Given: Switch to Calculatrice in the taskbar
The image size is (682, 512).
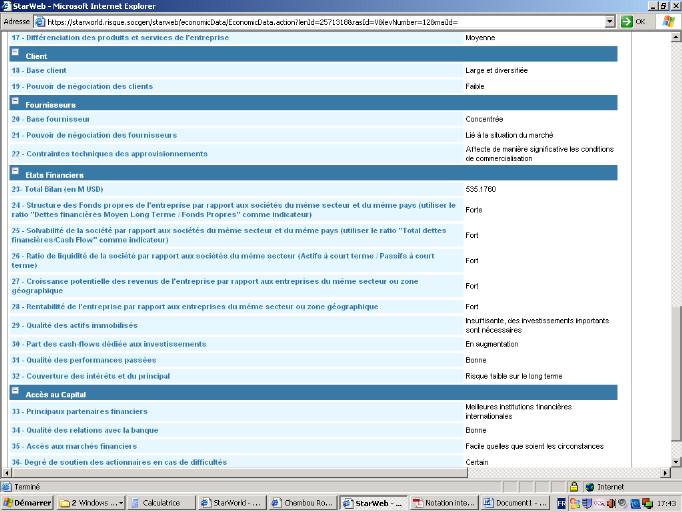Looking at the screenshot, I should [x=161, y=503].
